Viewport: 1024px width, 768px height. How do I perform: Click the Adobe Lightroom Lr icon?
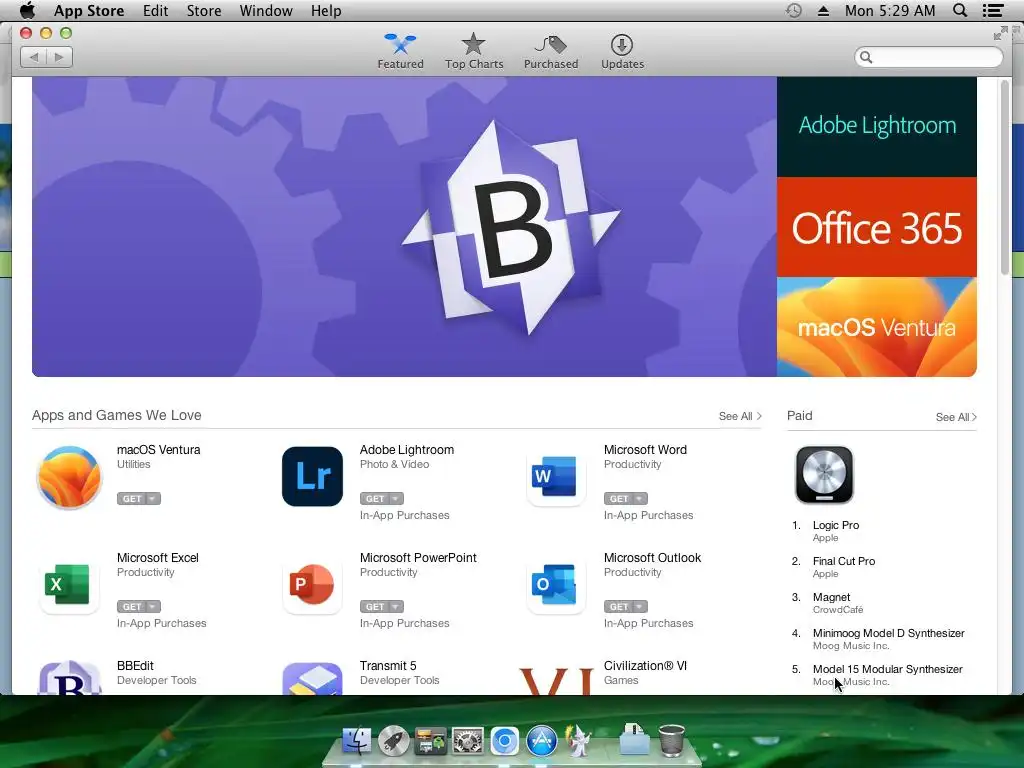(312, 477)
